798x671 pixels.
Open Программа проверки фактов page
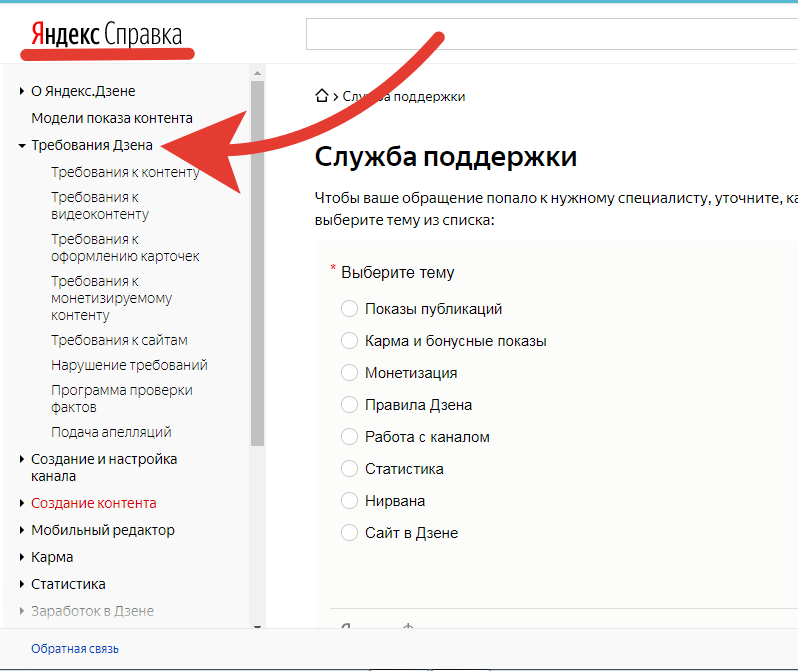[122, 399]
